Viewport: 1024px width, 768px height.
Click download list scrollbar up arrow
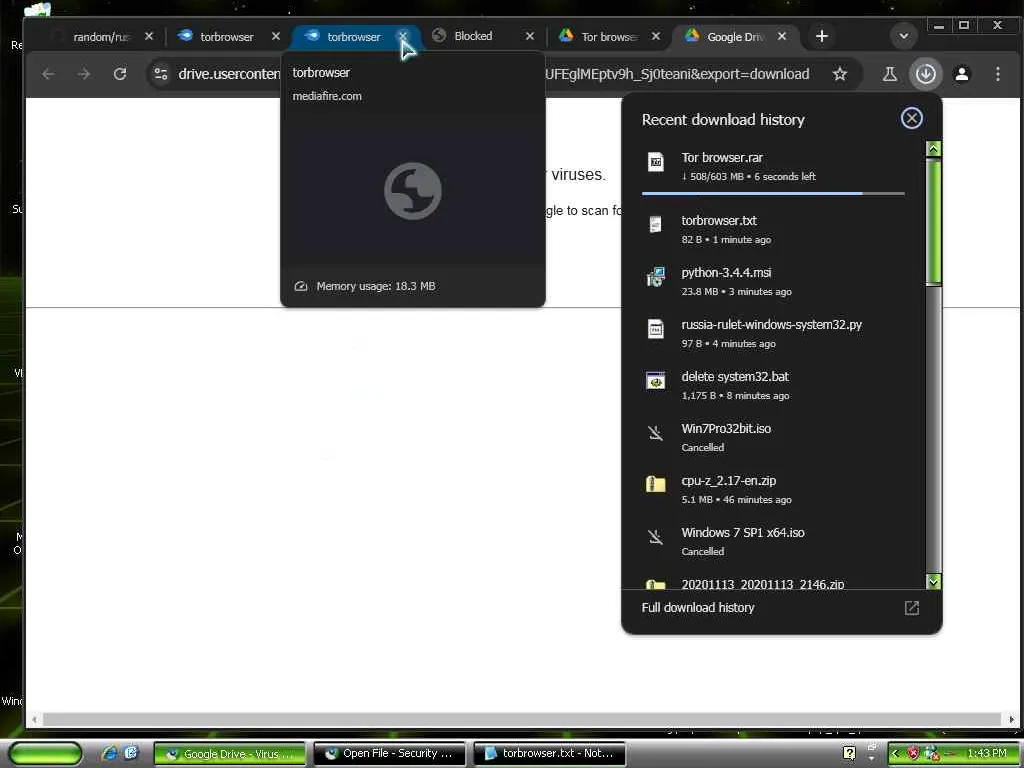coord(933,149)
